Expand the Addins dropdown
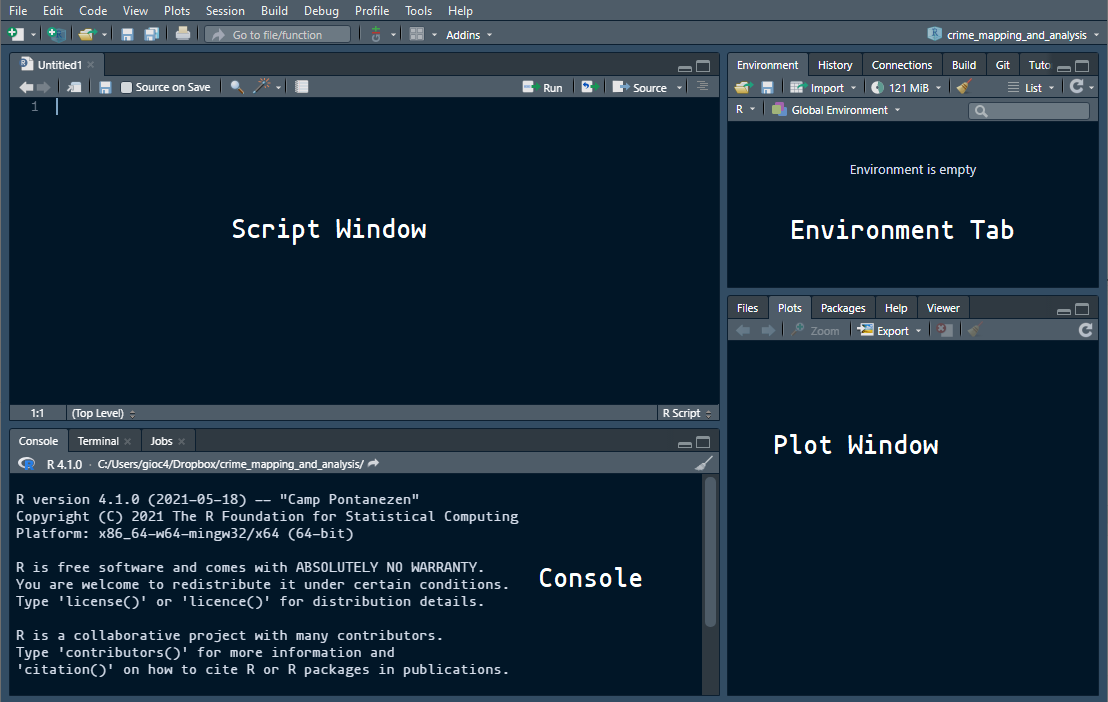Image resolution: width=1108 pixels, height=702 pixels. click(468, 35)
